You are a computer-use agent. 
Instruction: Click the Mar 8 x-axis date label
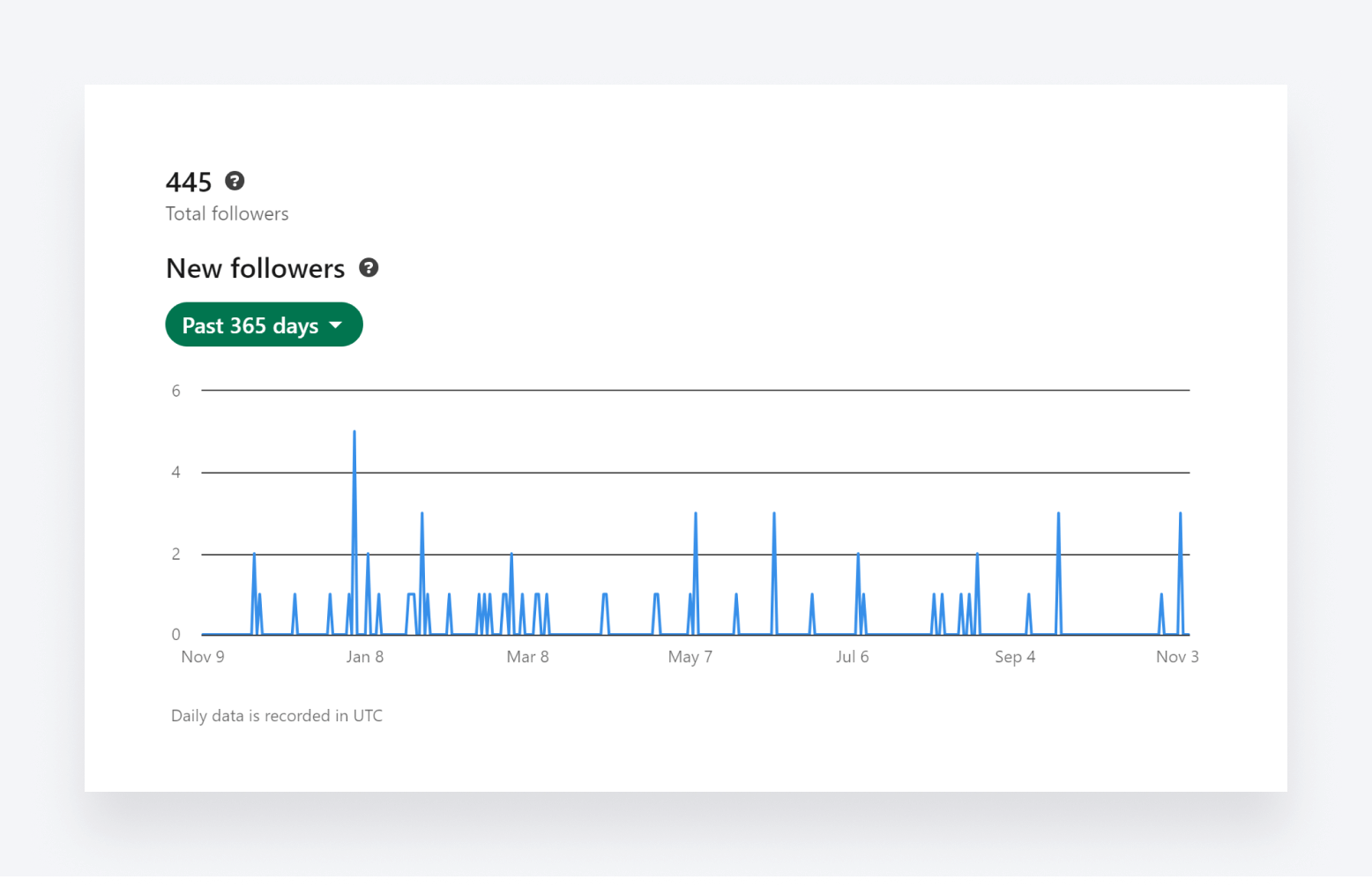tap(527, 657)
